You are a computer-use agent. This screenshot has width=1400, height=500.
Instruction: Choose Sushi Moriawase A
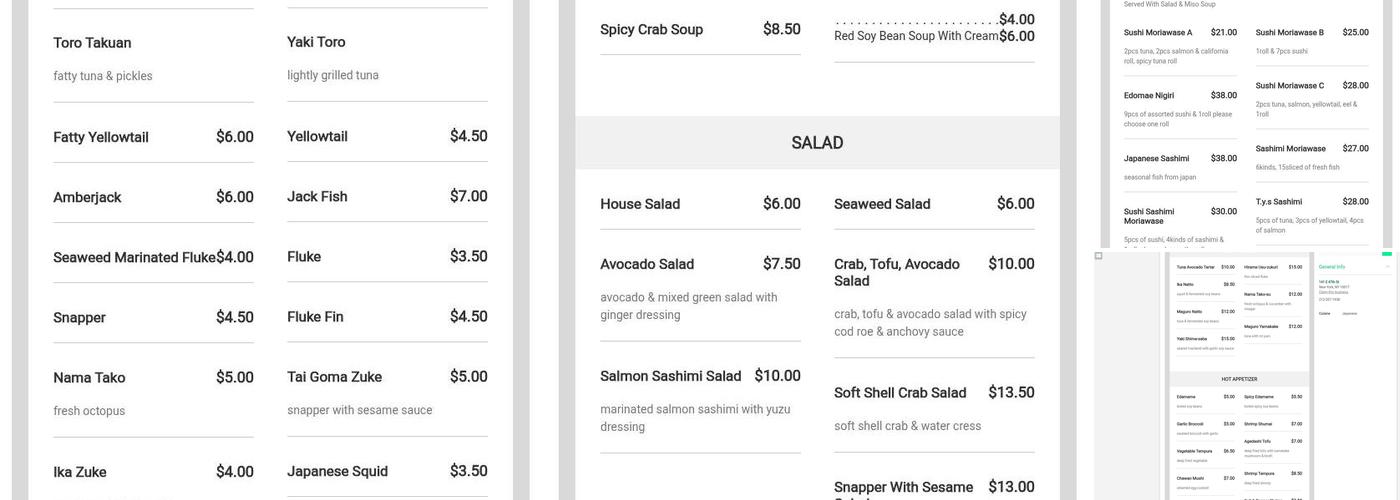pyautogui.click(x=1157, y=33)
